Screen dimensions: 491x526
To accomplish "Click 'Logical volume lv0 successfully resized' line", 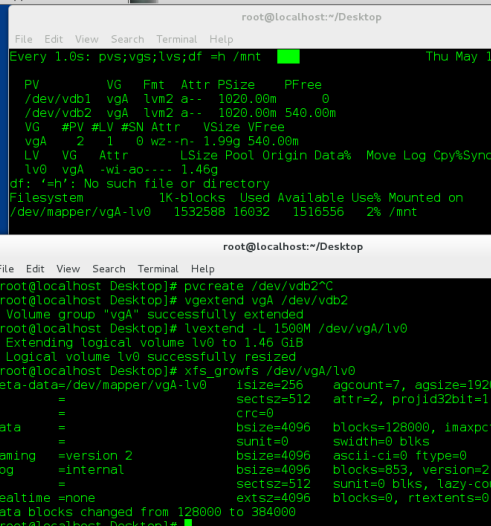I will point(151,357).
